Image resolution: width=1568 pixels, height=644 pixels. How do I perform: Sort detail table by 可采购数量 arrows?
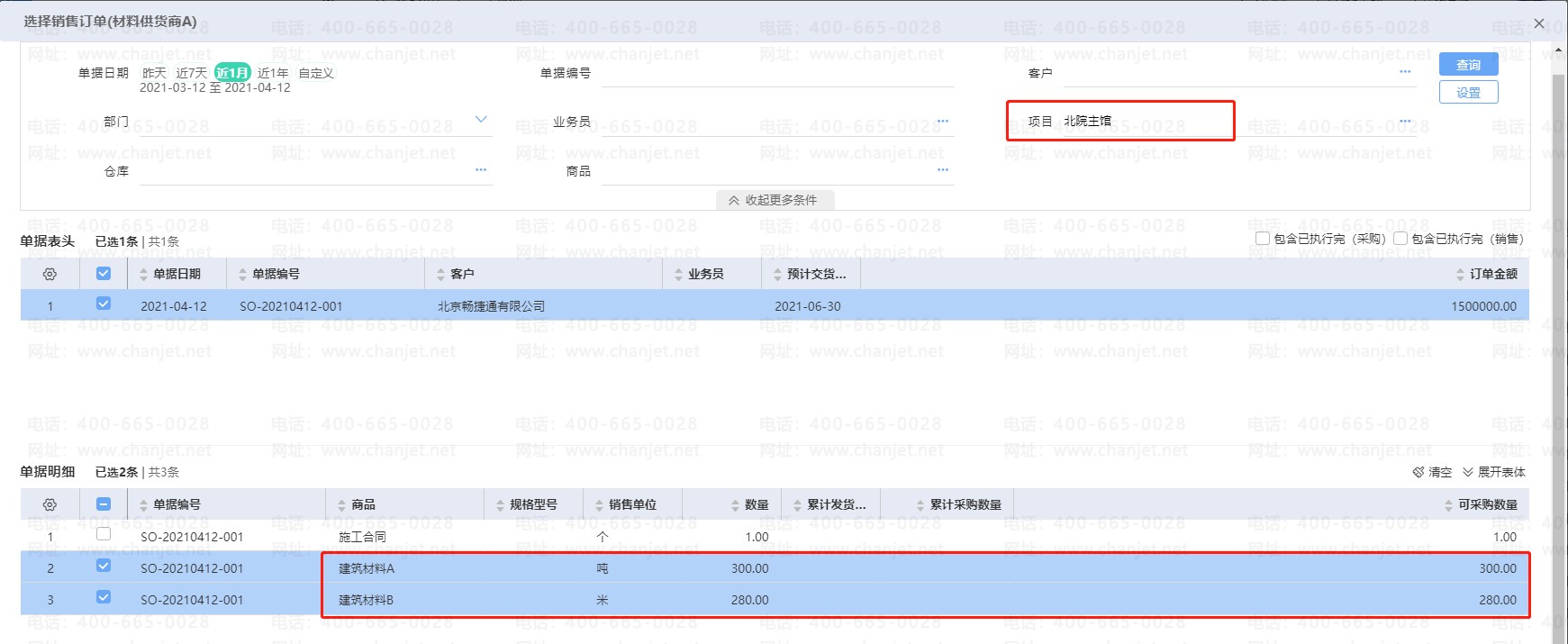click(1448, 505)
